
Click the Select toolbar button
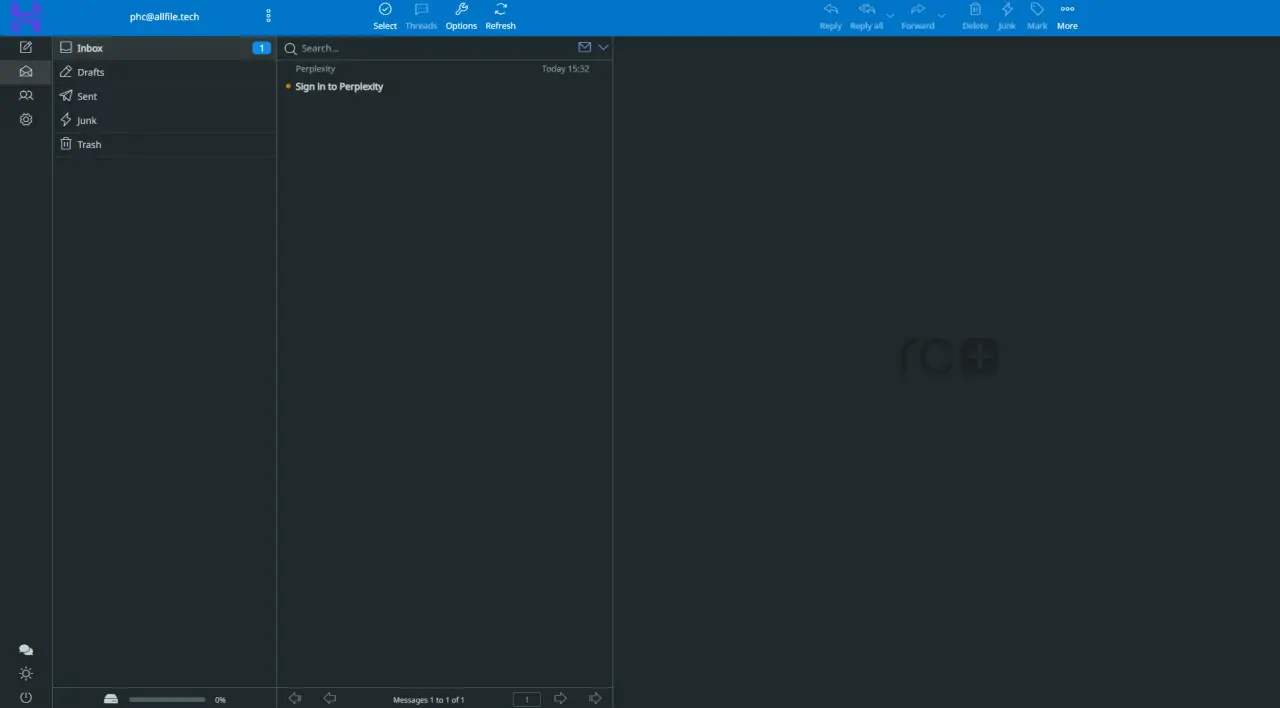[385, 16]
